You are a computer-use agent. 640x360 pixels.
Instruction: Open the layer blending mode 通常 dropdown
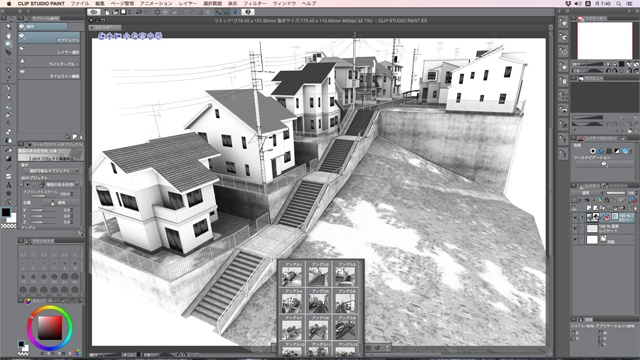click(587, 193)
